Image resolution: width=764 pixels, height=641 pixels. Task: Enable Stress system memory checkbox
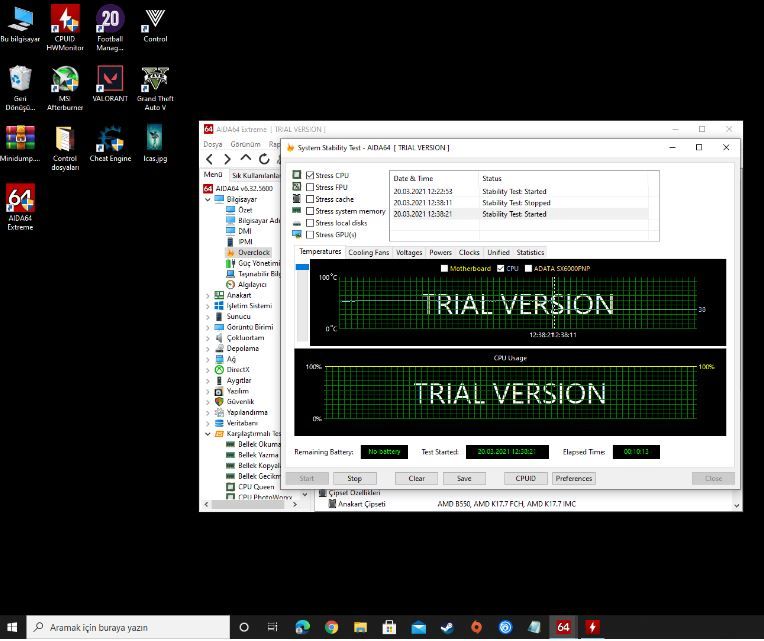click(310, 211)
